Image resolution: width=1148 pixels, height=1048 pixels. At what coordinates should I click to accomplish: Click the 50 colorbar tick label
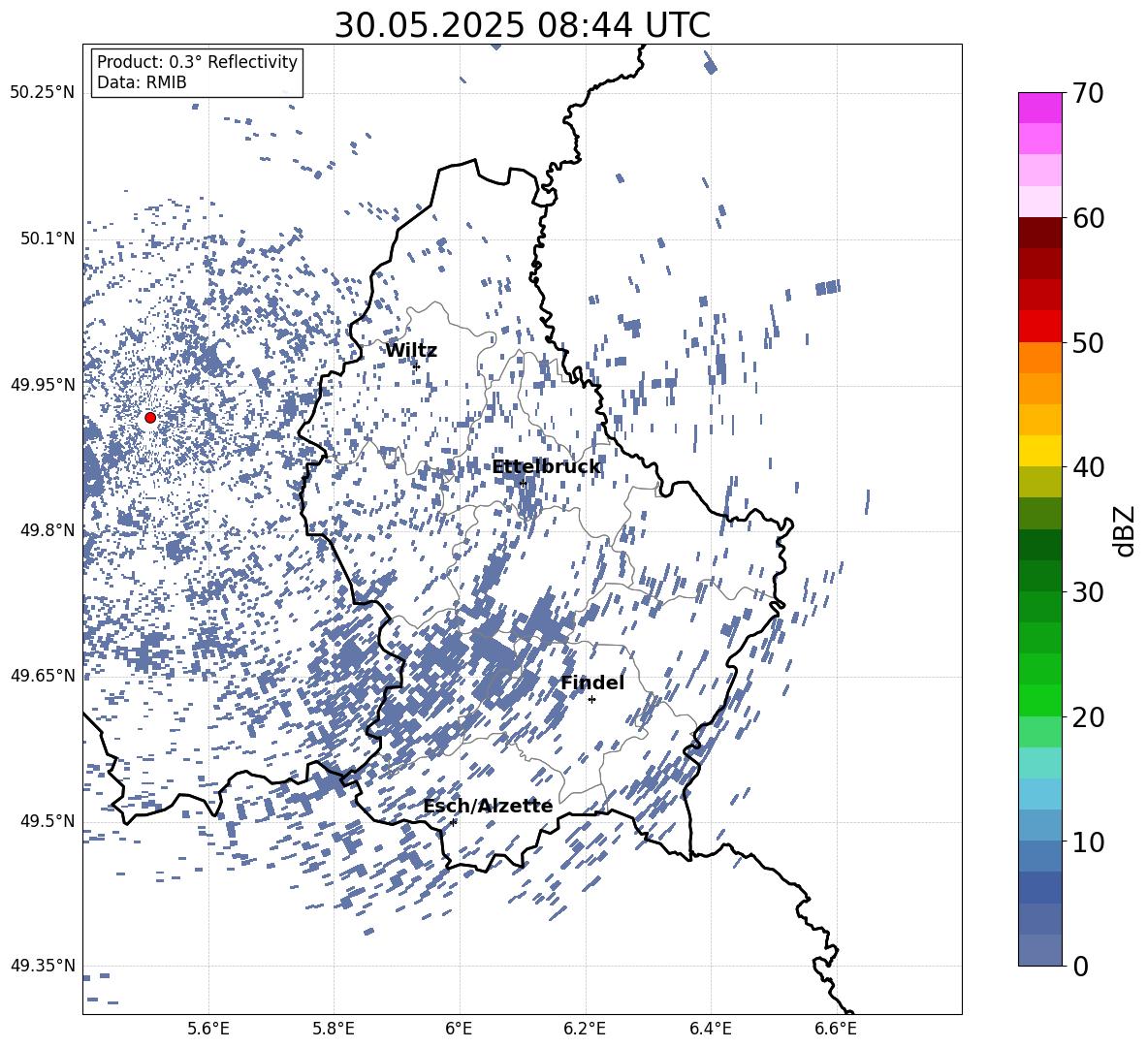click(1088, 342)
